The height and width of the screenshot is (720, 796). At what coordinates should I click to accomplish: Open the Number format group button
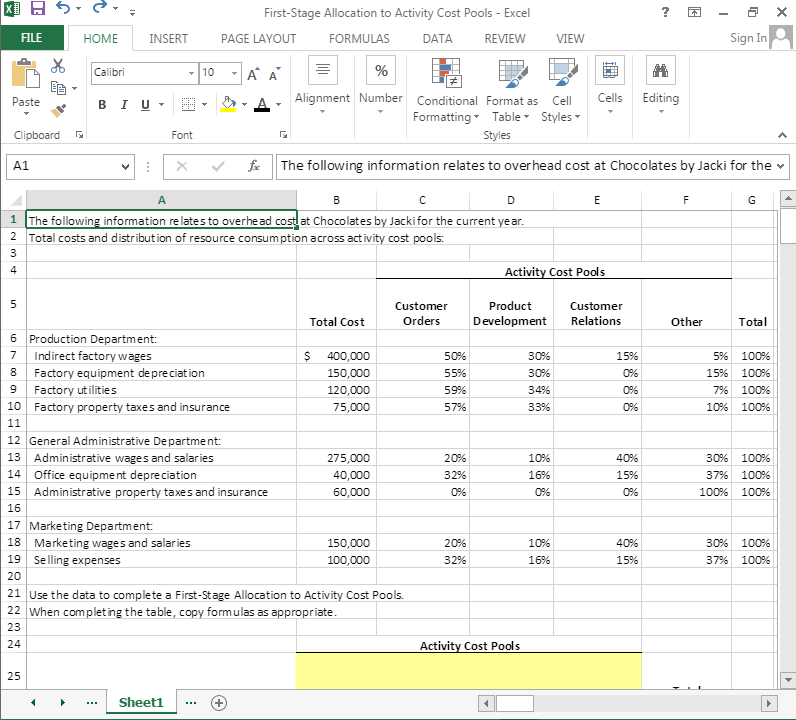(x=381, y=85)
